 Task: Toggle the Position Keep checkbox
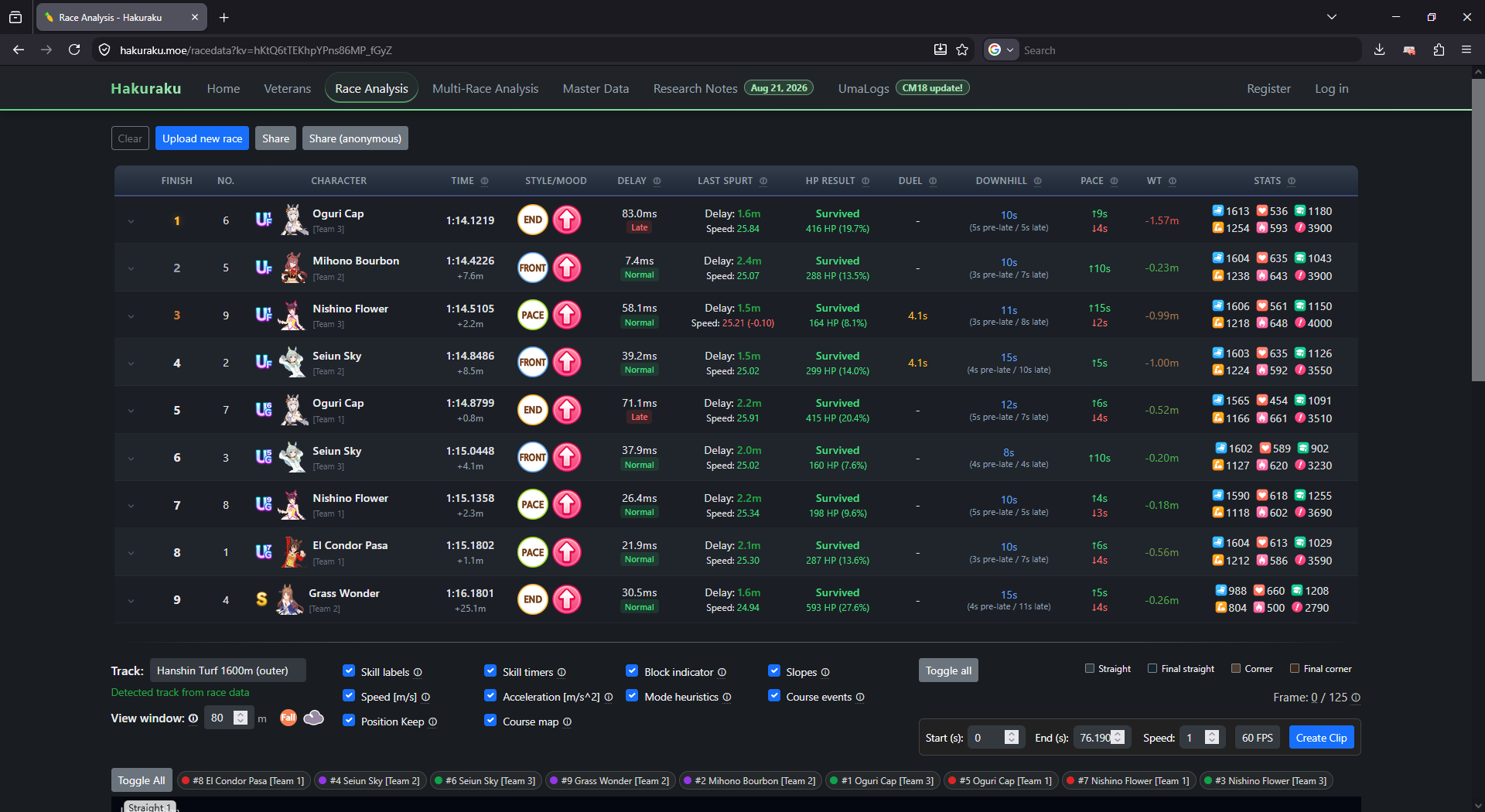click(349, 721)
